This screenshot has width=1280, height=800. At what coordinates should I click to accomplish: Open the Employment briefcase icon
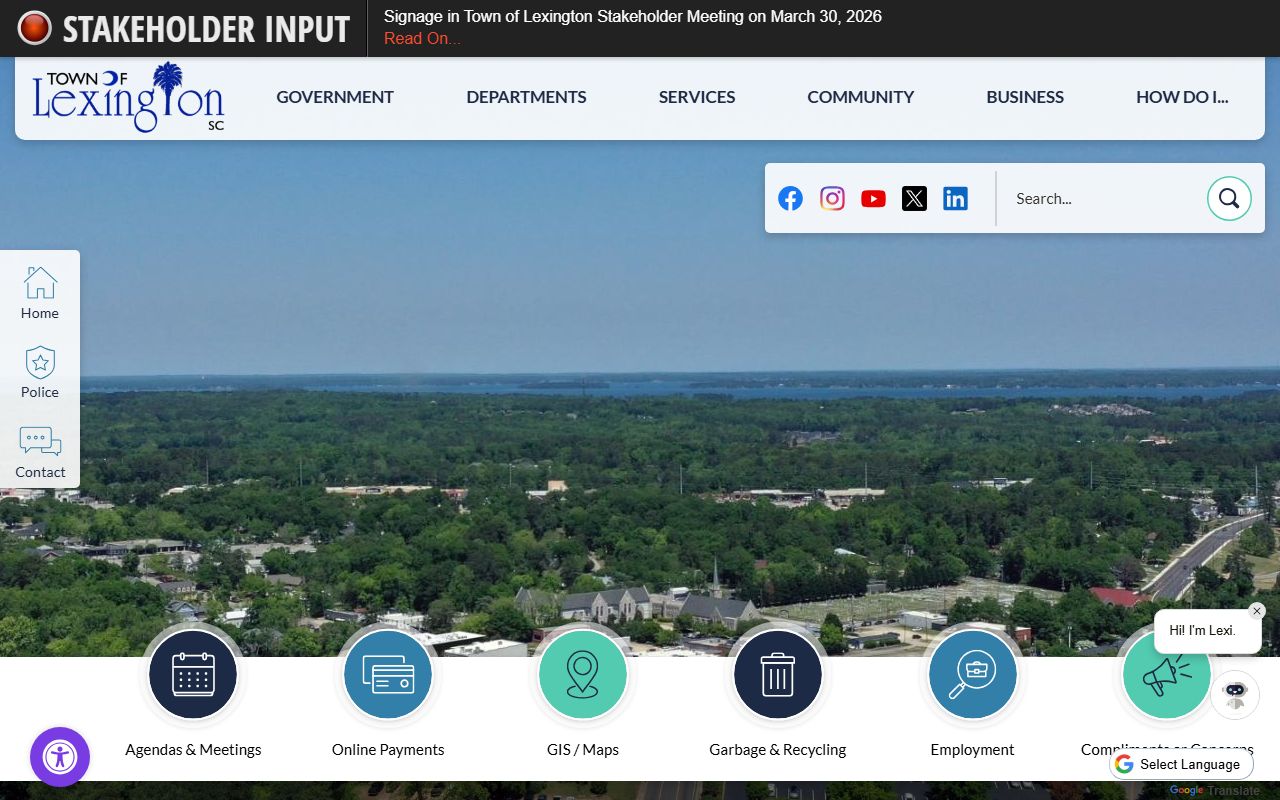click(972, 674)
